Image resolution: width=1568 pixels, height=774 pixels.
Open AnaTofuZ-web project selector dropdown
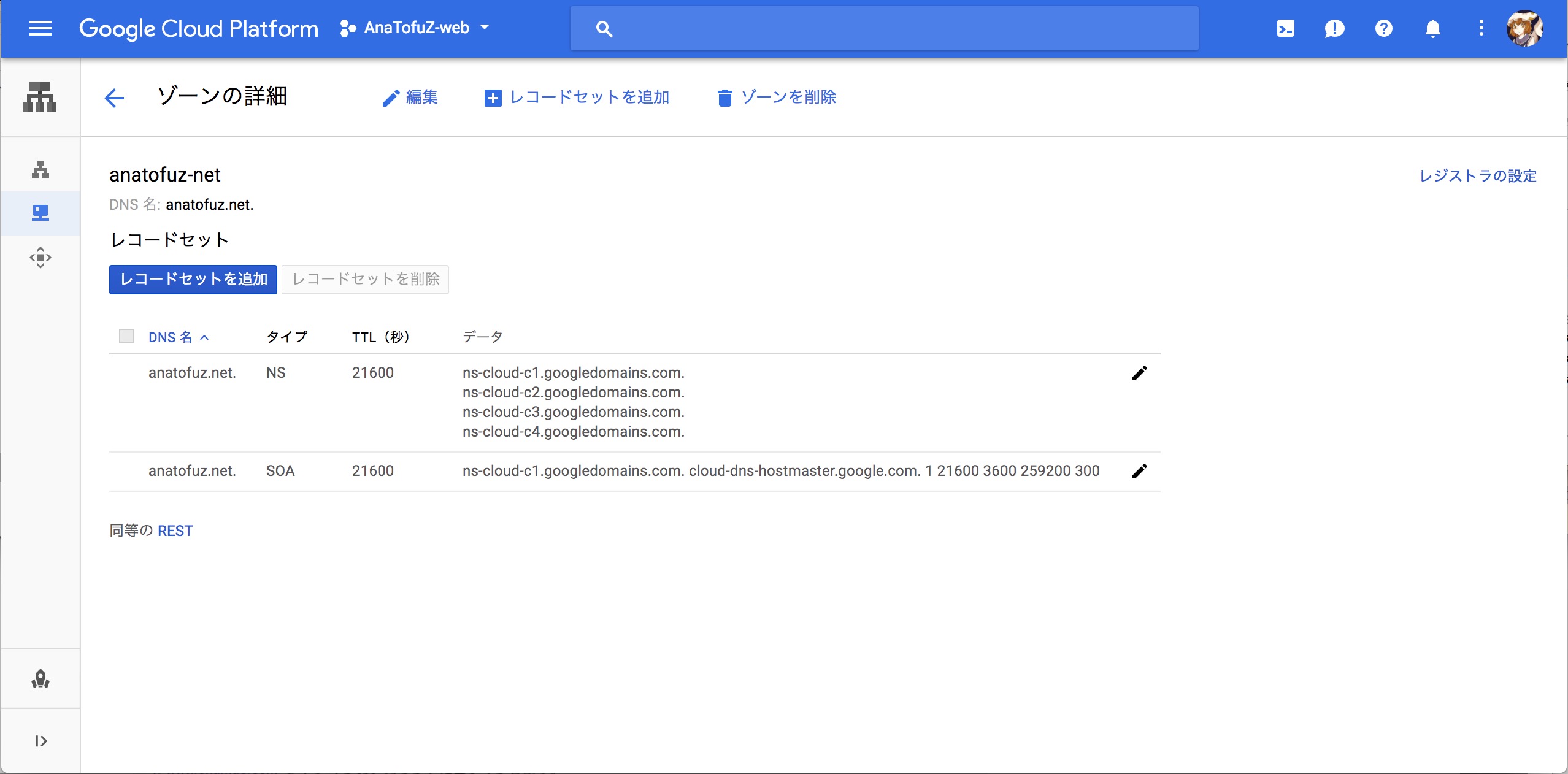click(415, 28)
